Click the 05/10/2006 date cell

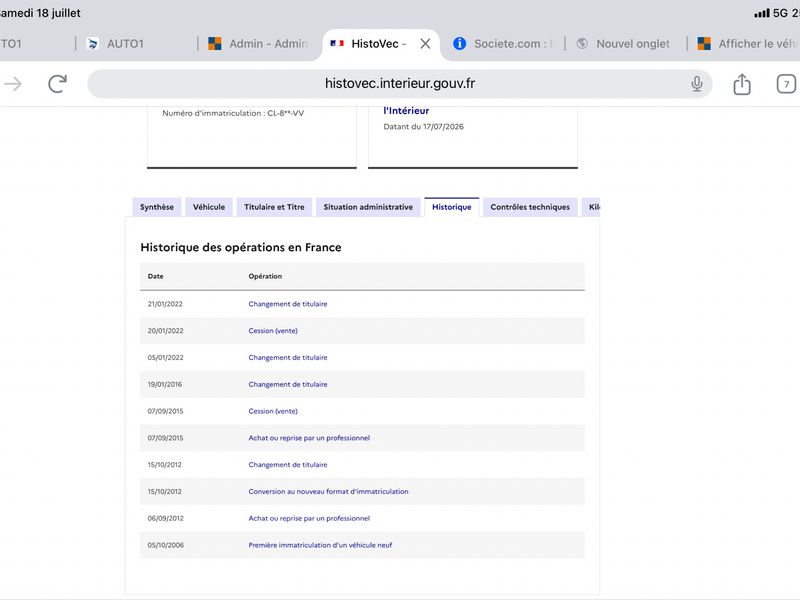[x=165, y=545]
